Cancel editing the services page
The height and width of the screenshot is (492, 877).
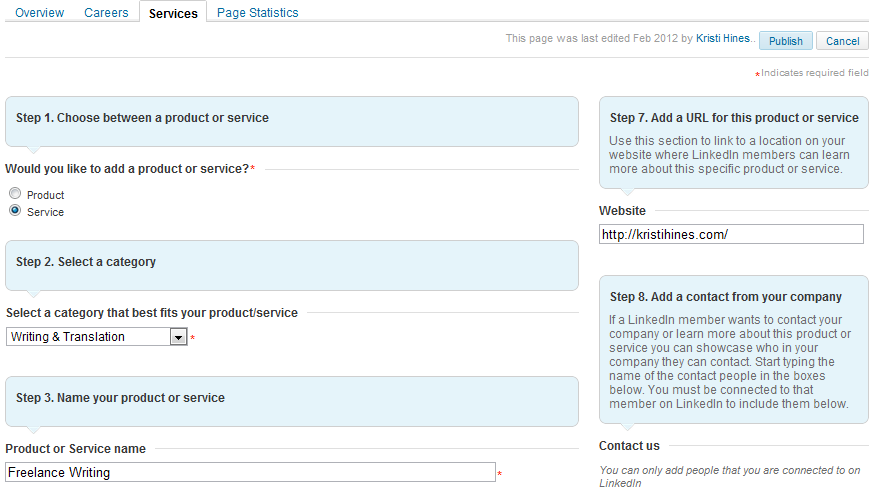click(x=842, y=41)
